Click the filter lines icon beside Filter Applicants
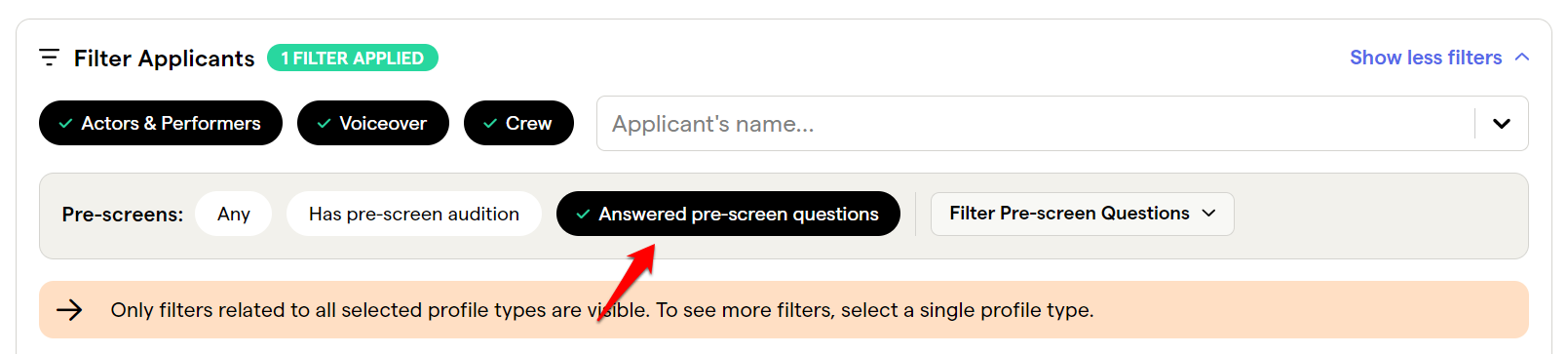Viewport: 1568px width, 354px height. [49, 58]
